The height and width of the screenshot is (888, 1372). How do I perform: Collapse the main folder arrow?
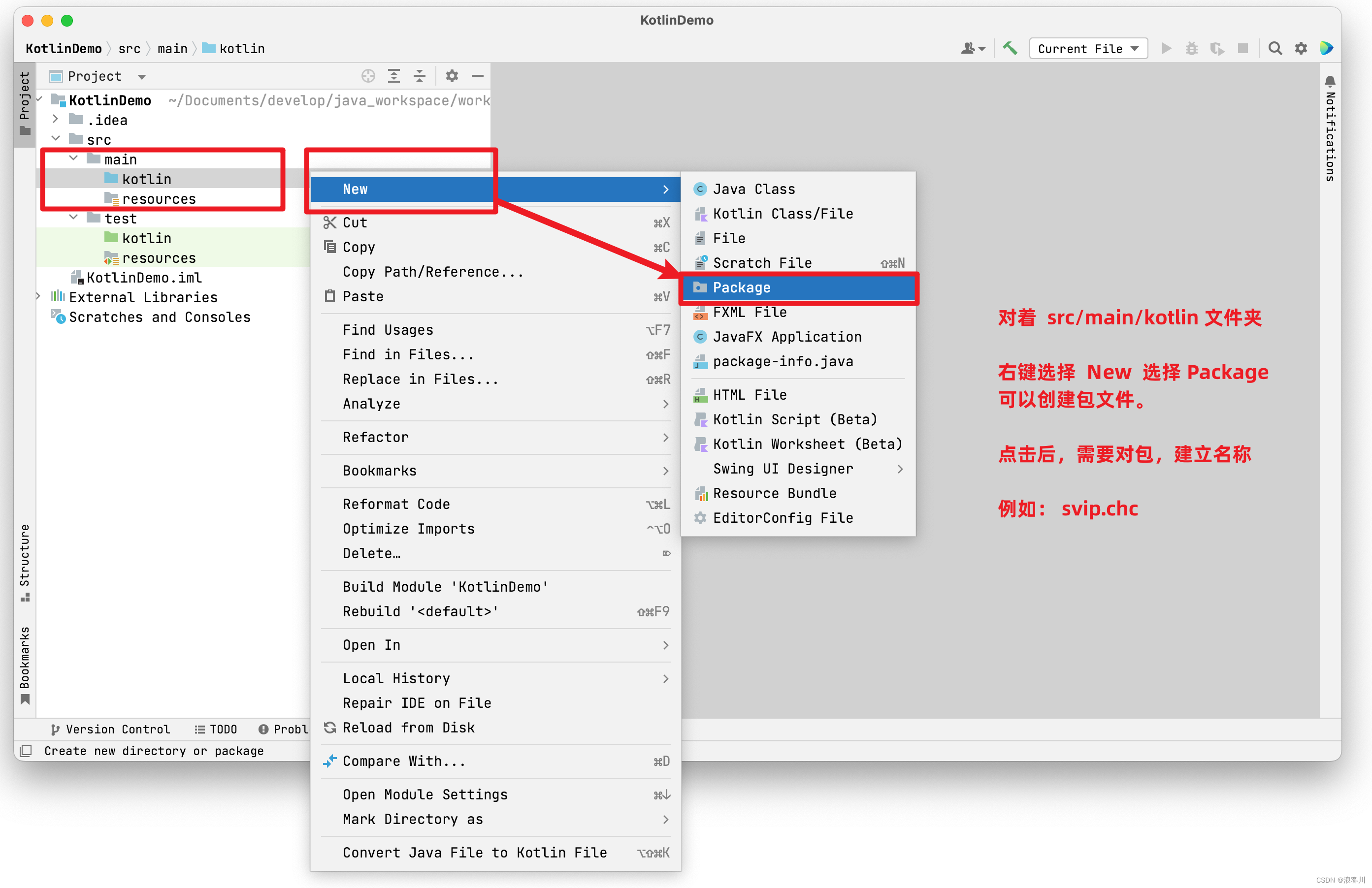(73, 159)
